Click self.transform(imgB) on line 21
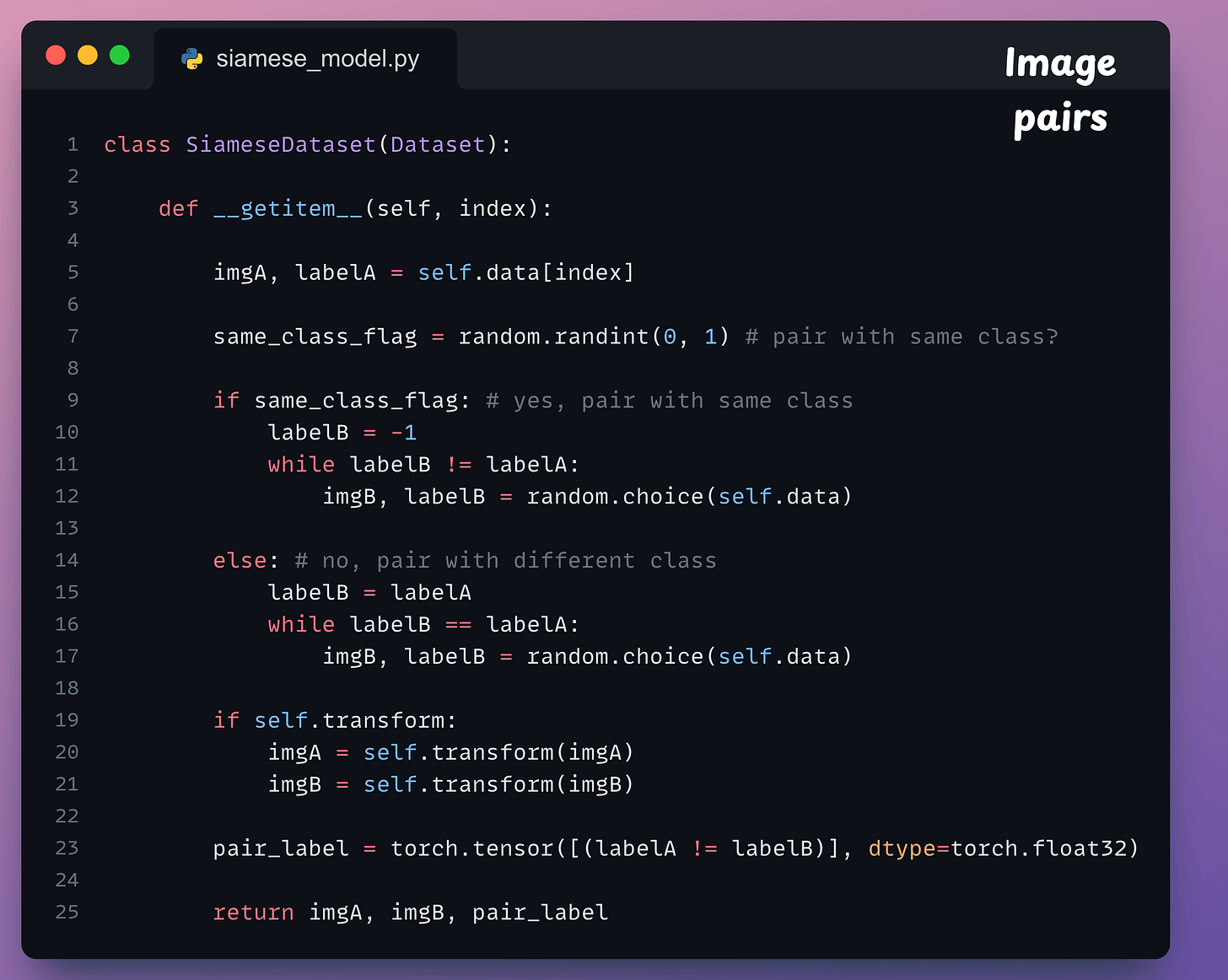 (498, 785)
